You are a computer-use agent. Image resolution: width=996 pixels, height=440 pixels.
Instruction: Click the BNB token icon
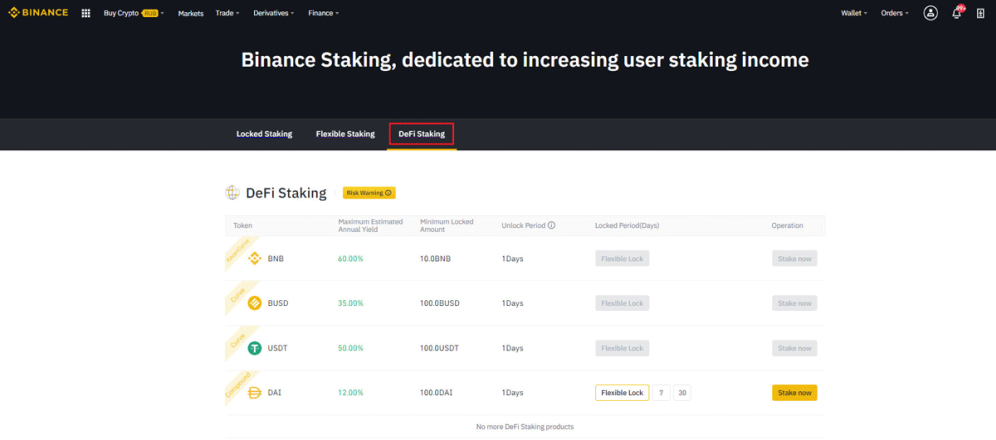coord(255,258)
